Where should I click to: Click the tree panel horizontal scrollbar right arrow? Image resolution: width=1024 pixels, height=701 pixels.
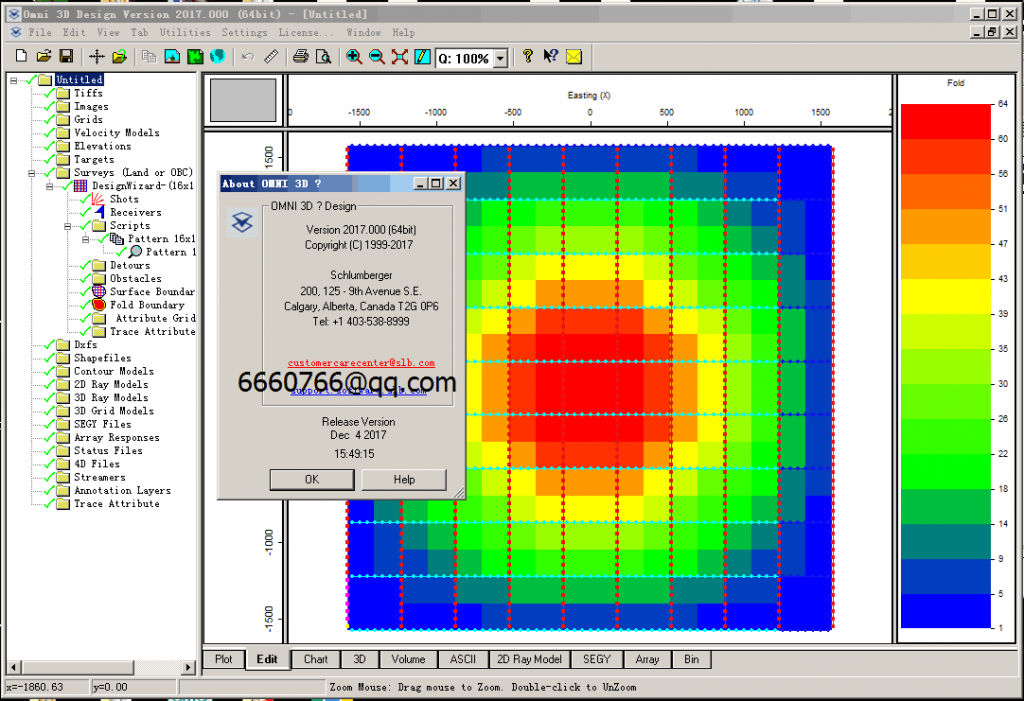pos(188,667)
